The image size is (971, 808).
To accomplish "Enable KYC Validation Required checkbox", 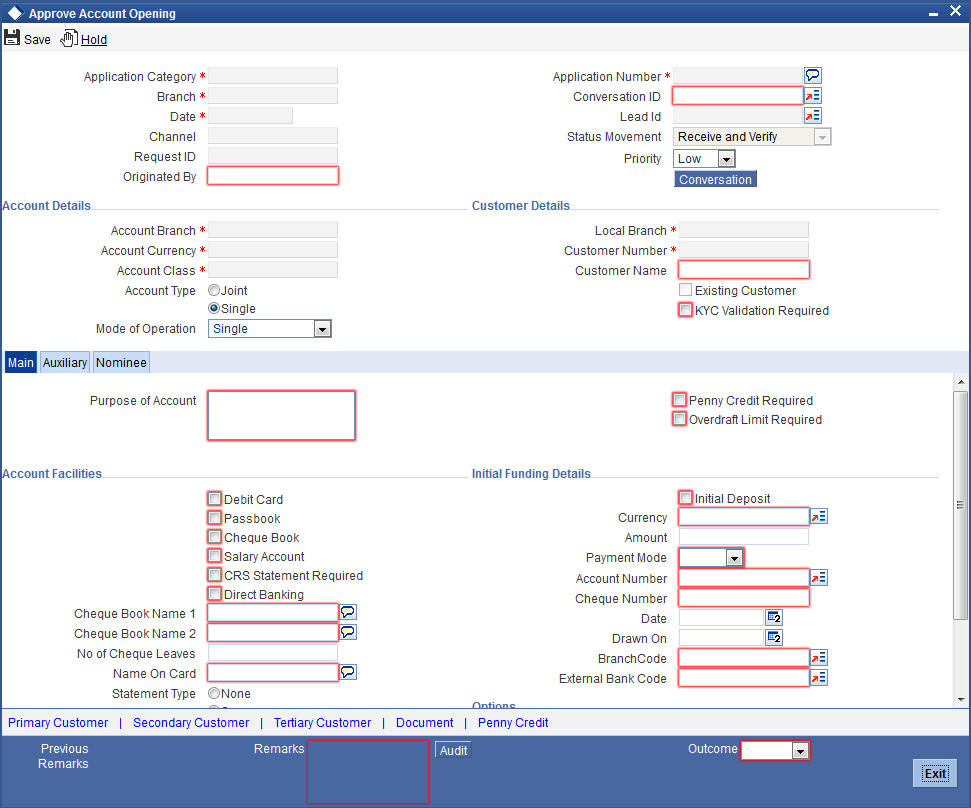I will click(686, 310).
